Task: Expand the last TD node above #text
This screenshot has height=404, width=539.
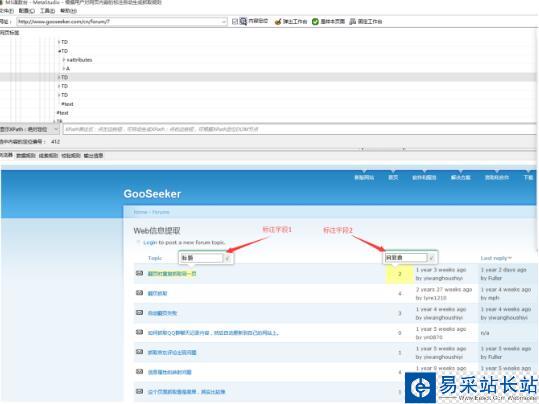Action: pos(59,95)
